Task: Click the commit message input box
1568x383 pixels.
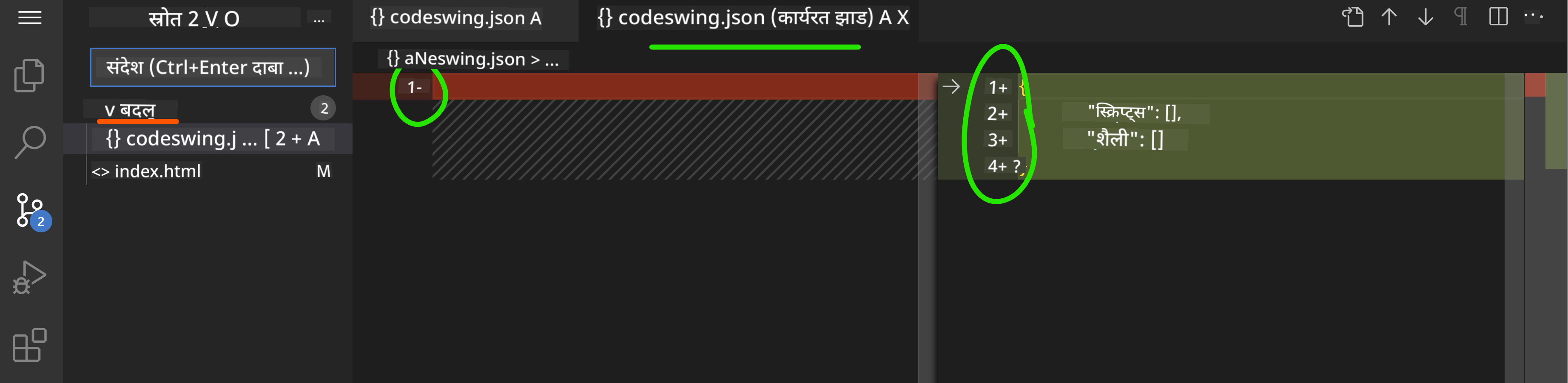Action: pos(213,67)
